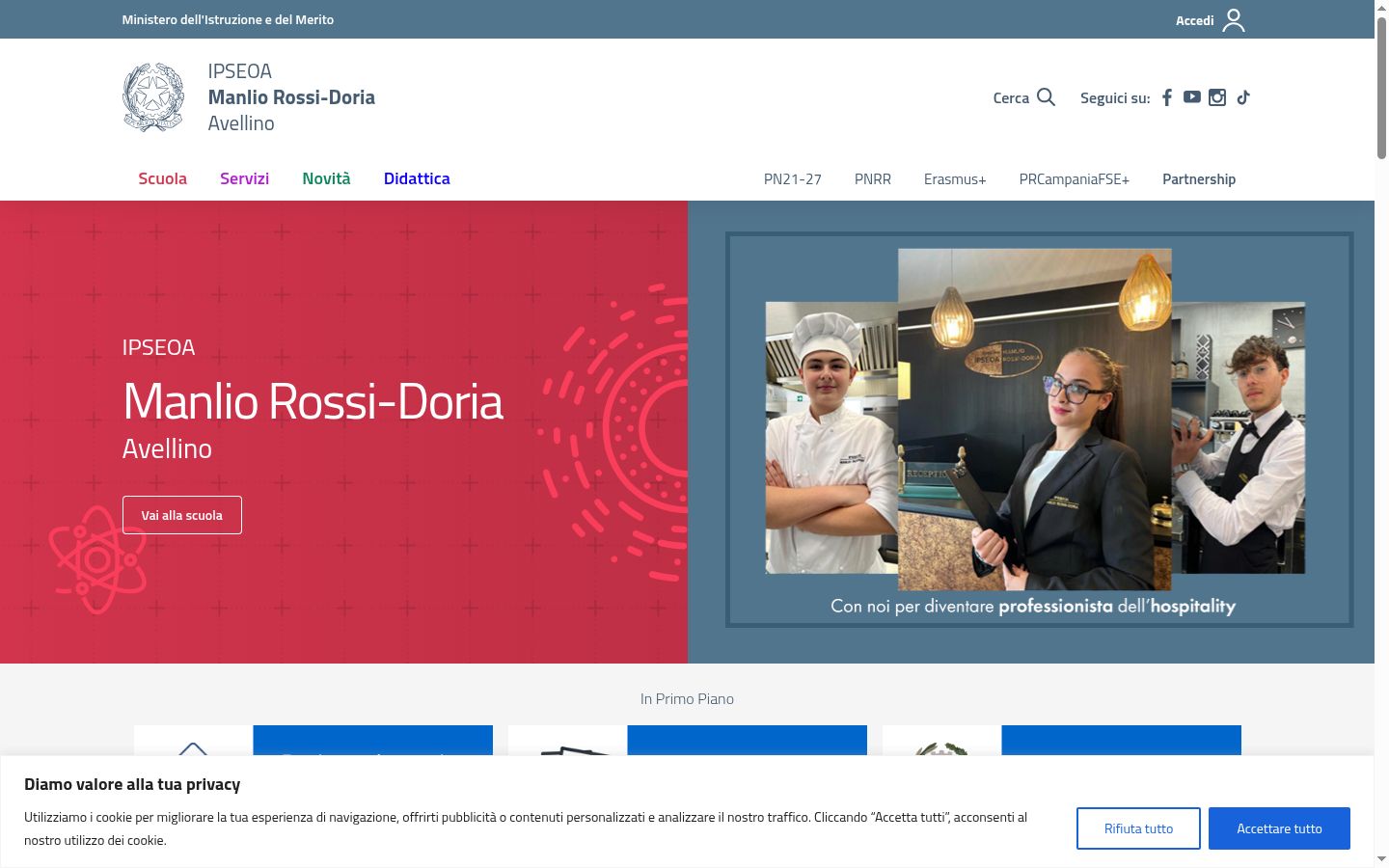Click the Diamo valore alla tua privacy heading

[132, 784]
